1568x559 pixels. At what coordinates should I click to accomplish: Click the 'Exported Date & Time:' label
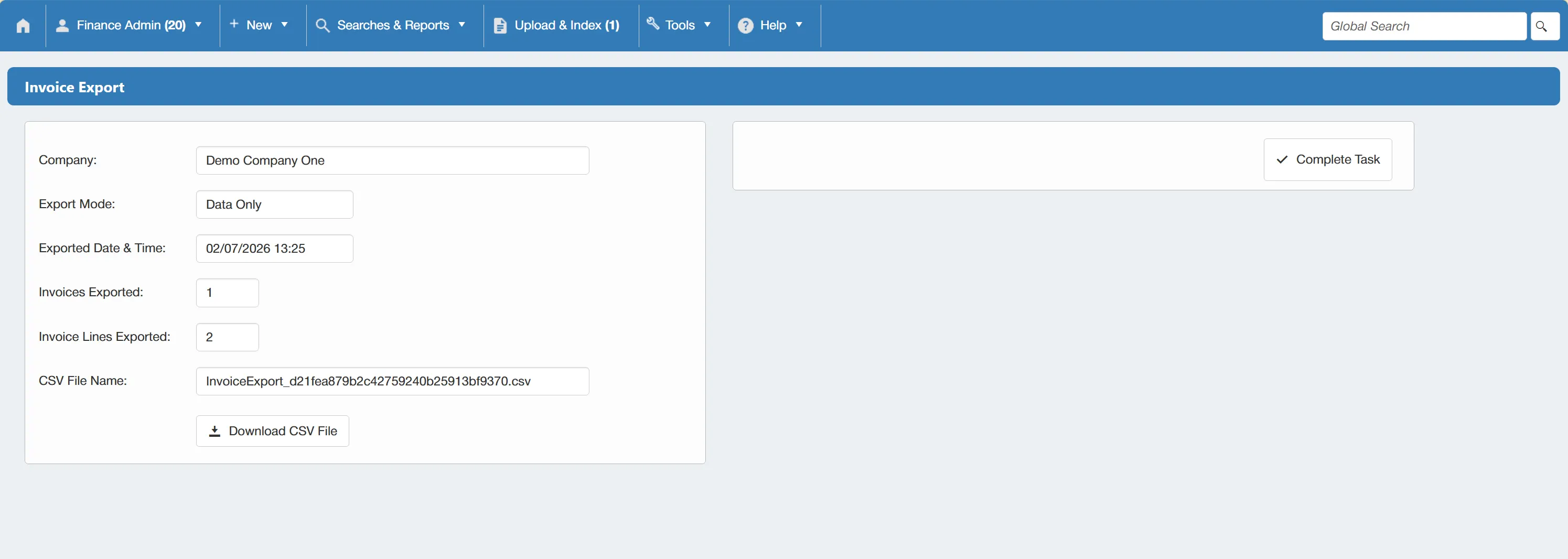102,248
